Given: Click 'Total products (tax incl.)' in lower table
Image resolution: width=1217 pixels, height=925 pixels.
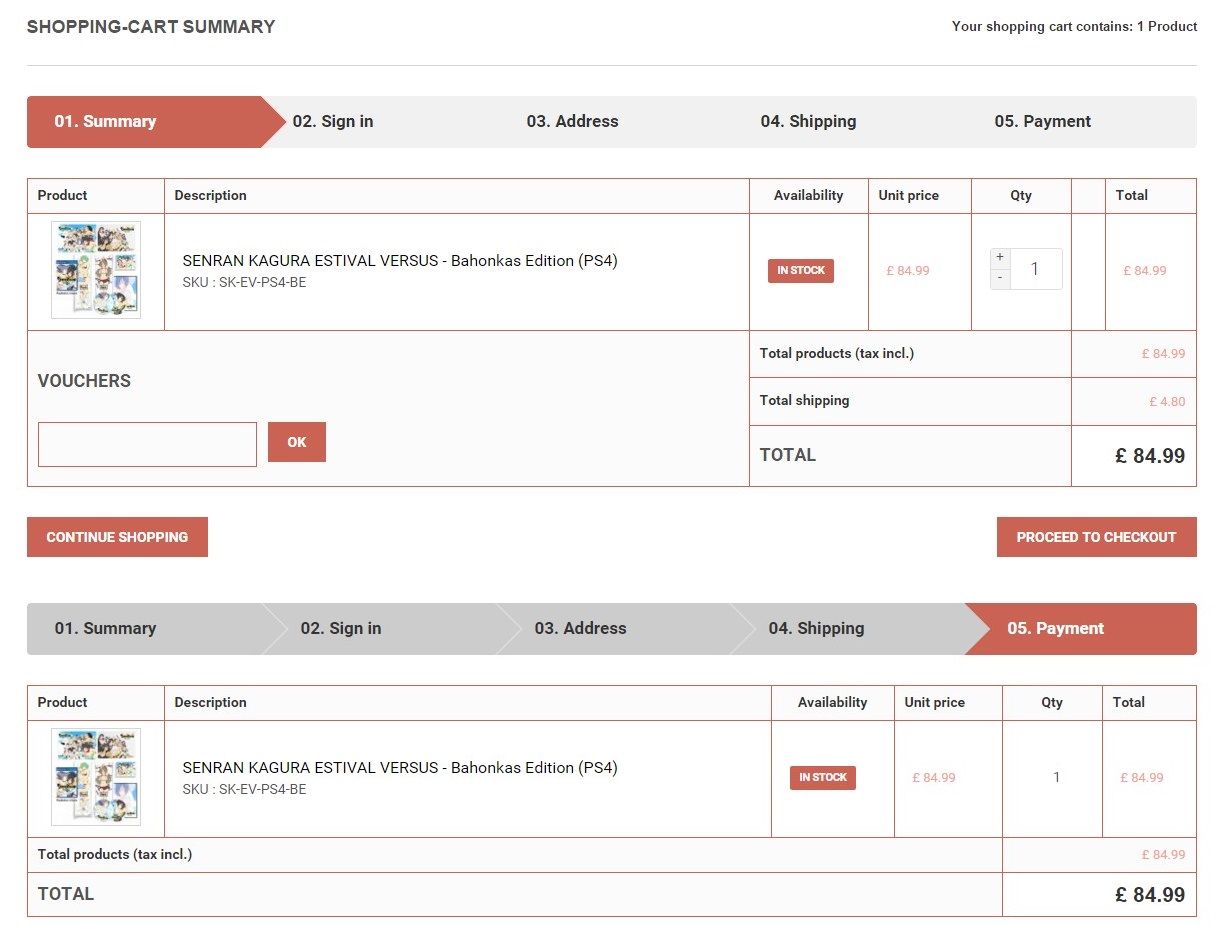Looking at the screenshot, I should tap(115, 855).
